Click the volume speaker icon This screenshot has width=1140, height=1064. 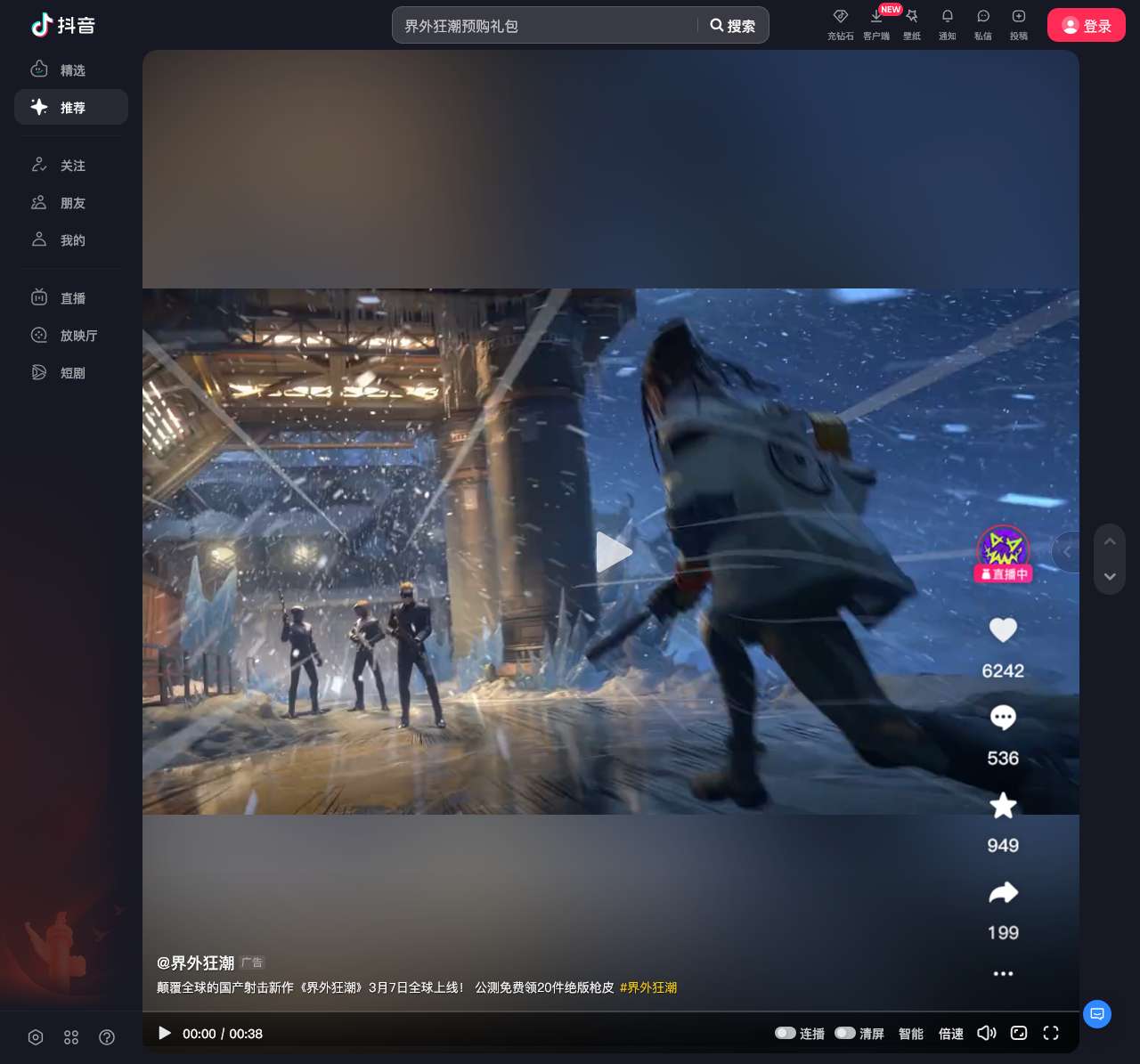[x=987, y=1033]
